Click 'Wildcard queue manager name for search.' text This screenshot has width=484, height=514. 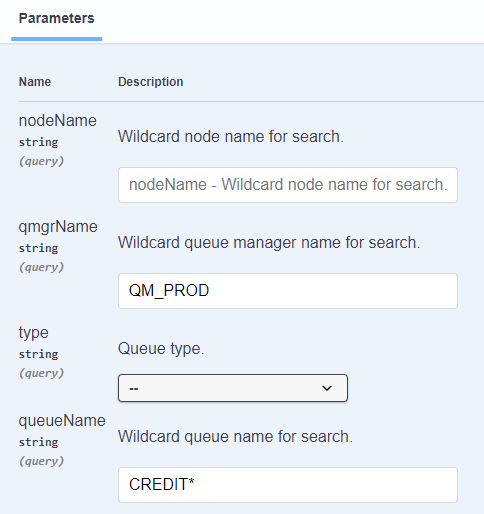tap(269, 243)
